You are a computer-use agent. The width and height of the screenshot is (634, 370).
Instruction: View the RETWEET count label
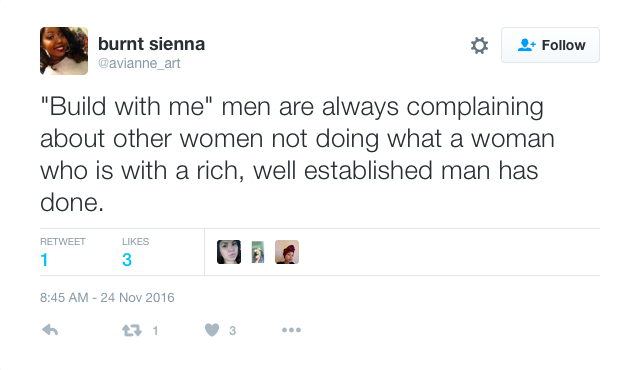[63, 241]
